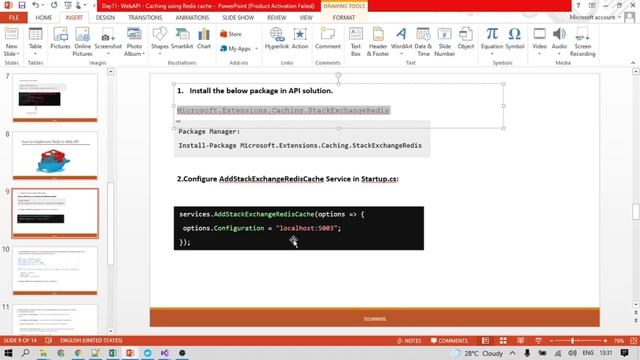Open Online Pictures tool

82,42
